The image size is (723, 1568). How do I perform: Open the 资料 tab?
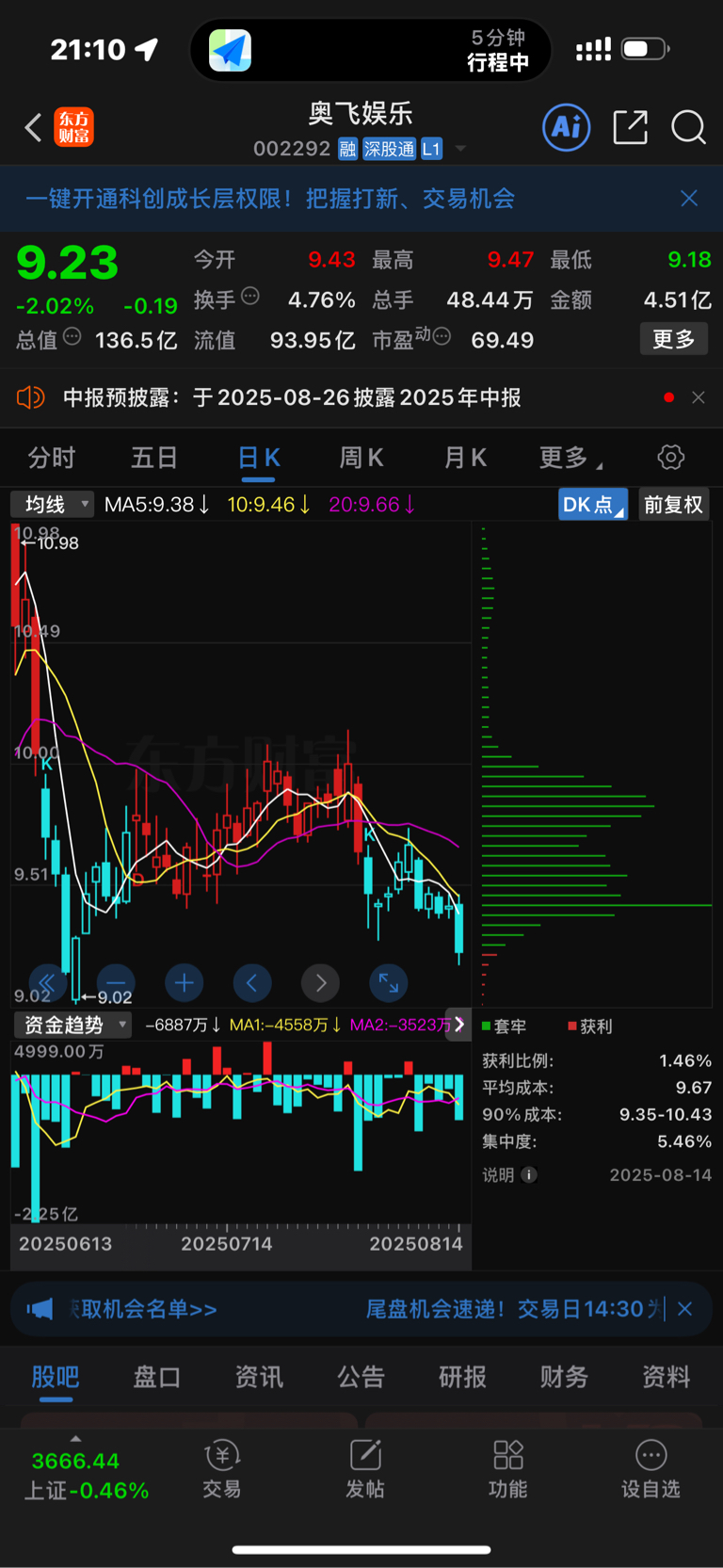[x=666, y=1377]
